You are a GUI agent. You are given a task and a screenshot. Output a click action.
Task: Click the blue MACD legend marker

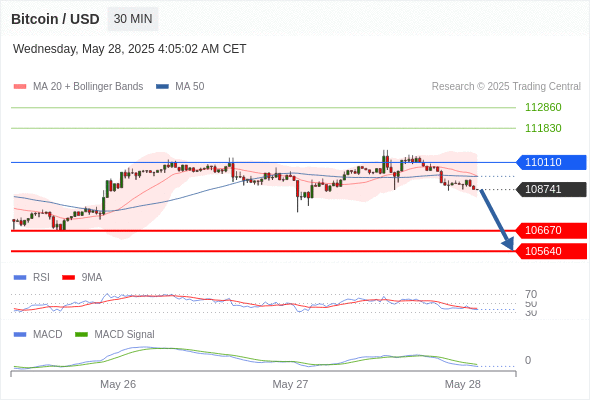tap(20, 335)
